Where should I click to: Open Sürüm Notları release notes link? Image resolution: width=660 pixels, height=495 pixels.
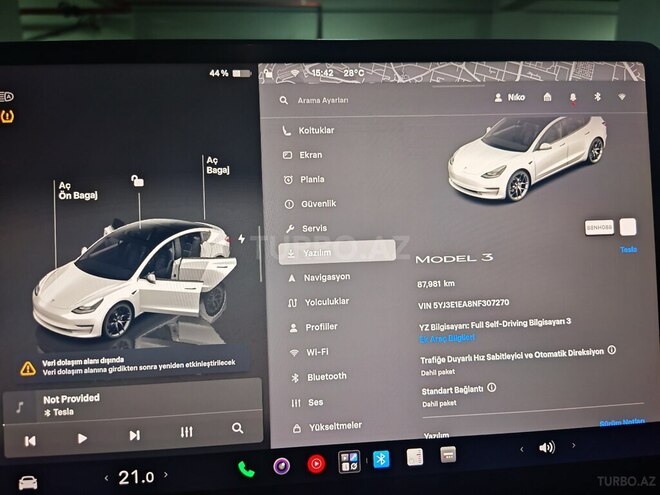pyautogui.click(x=622, y=422)
